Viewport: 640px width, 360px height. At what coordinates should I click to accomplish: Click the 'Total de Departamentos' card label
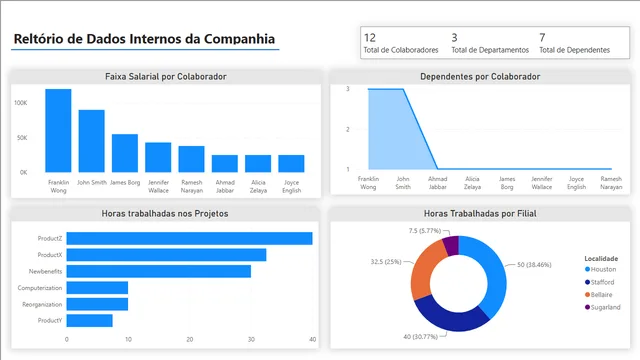point(490,50)
